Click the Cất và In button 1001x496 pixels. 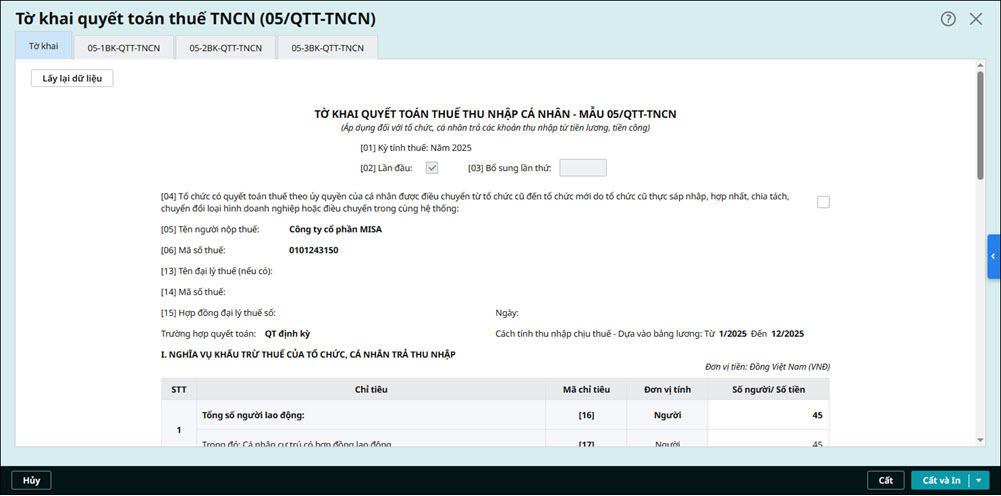click(x=940, y=480)
